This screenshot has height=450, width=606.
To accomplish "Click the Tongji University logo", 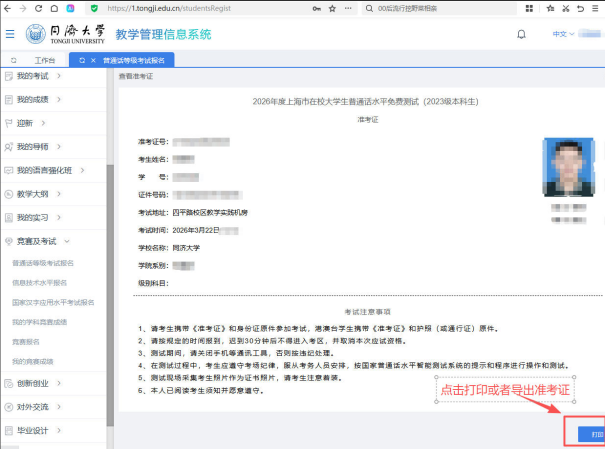I will point(65,34).
